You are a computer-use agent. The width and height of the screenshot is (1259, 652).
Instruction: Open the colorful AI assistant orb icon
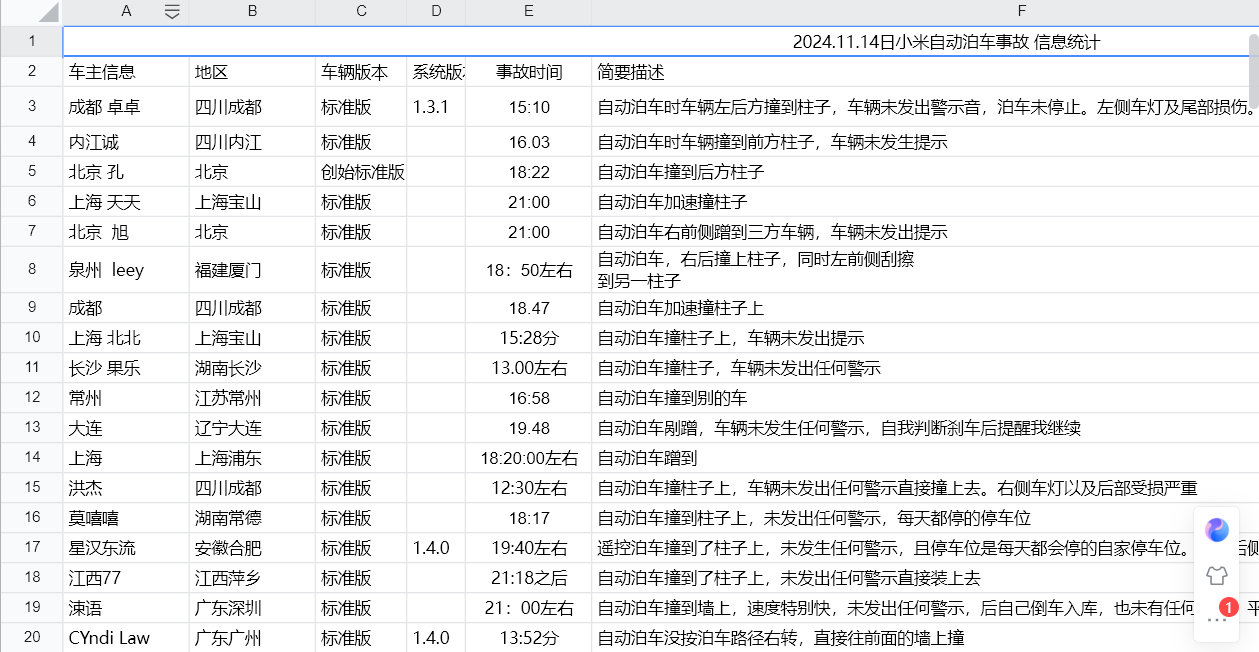click(x=1217, y=530)
